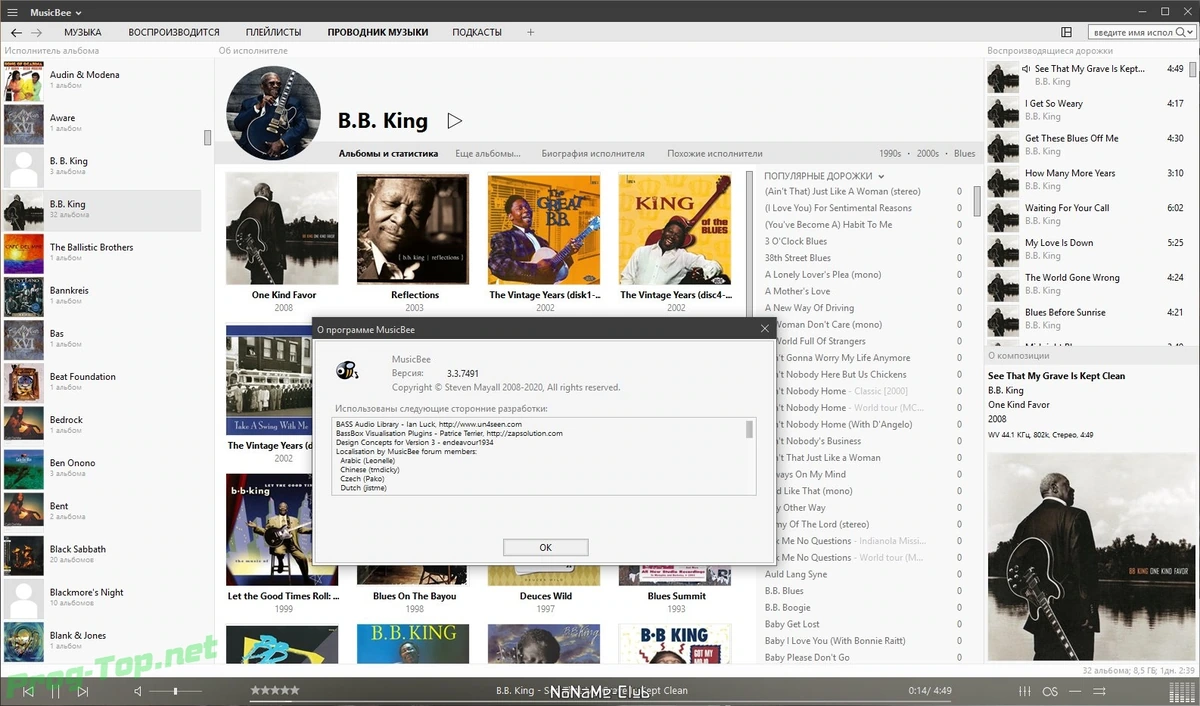Viewport: 1200px width, 706px height.
Task: Close the About MusicBee dialog with X
Action: pos(765,328)
